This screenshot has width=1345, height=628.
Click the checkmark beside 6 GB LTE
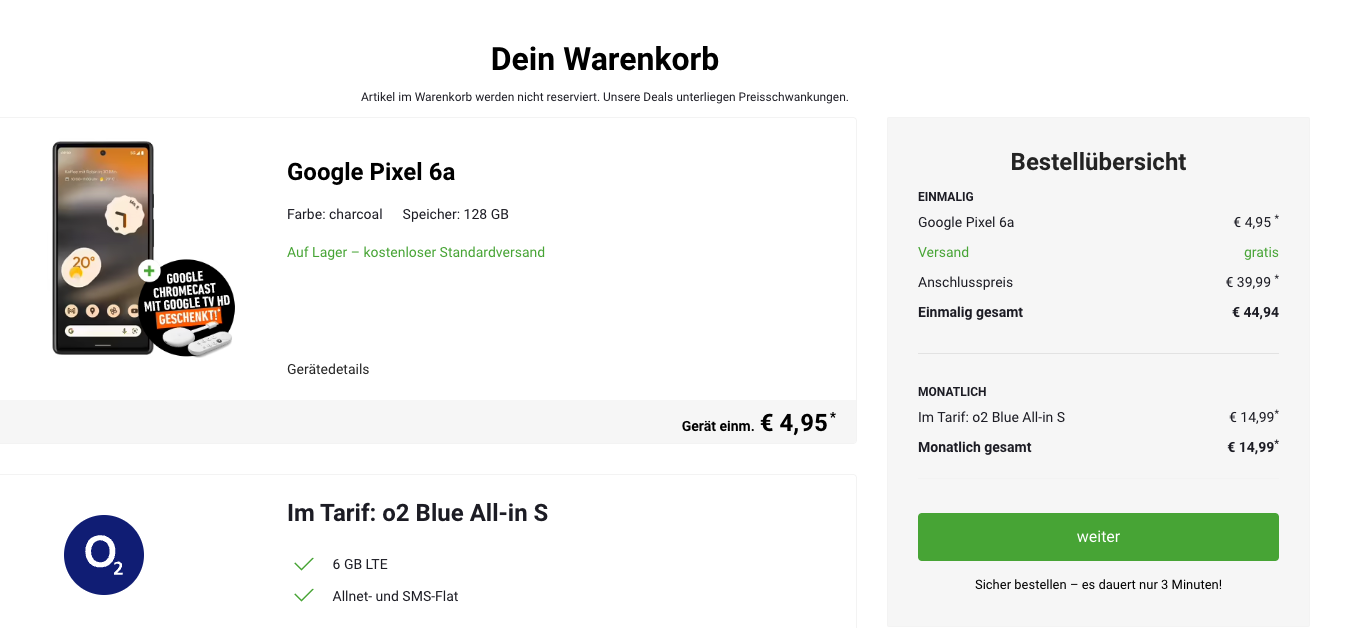304,564
